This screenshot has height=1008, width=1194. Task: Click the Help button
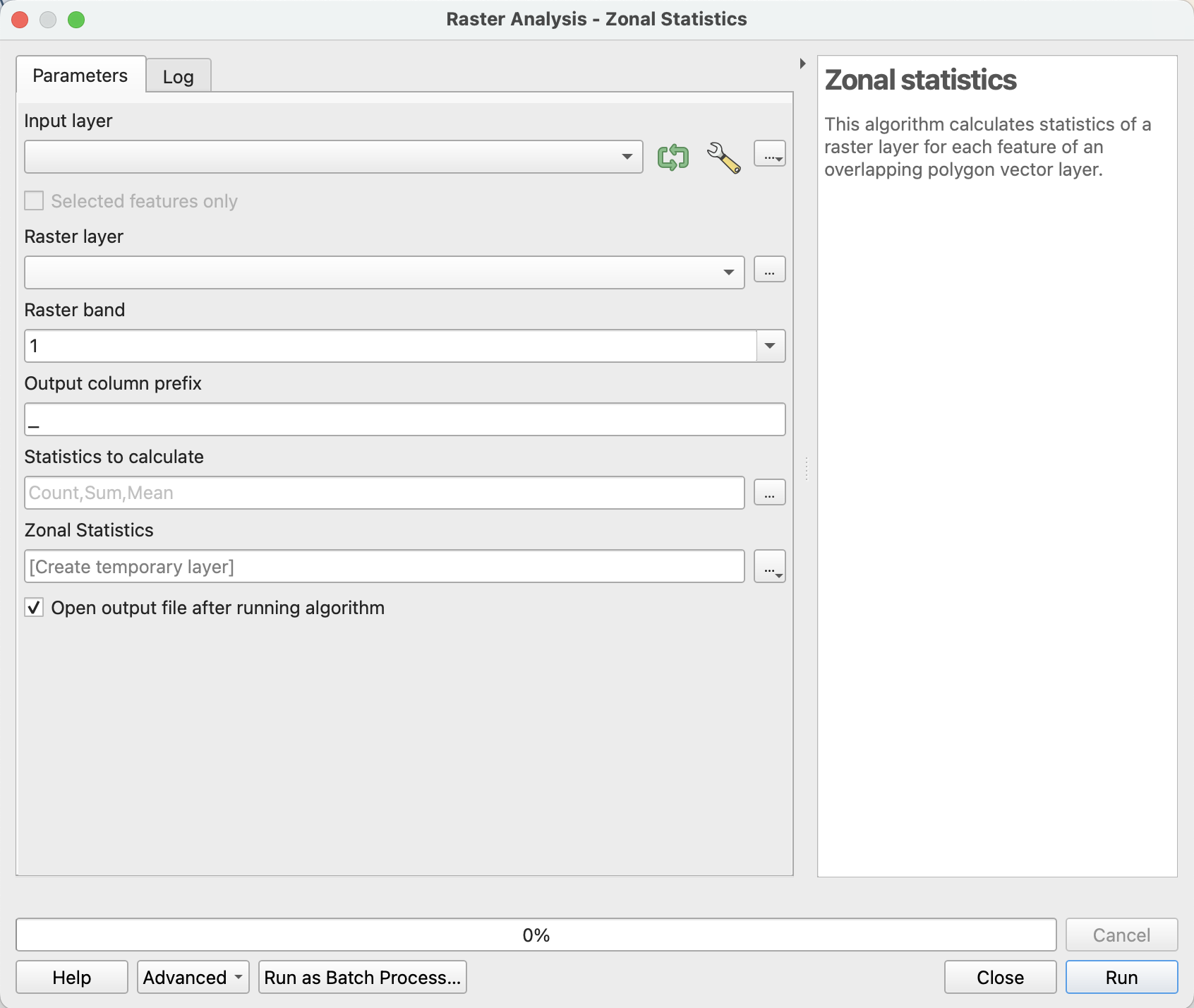coord(72,977)
